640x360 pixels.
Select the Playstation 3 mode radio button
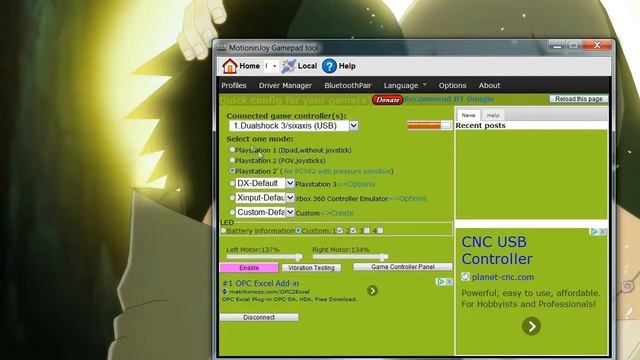tap(232, 184)
